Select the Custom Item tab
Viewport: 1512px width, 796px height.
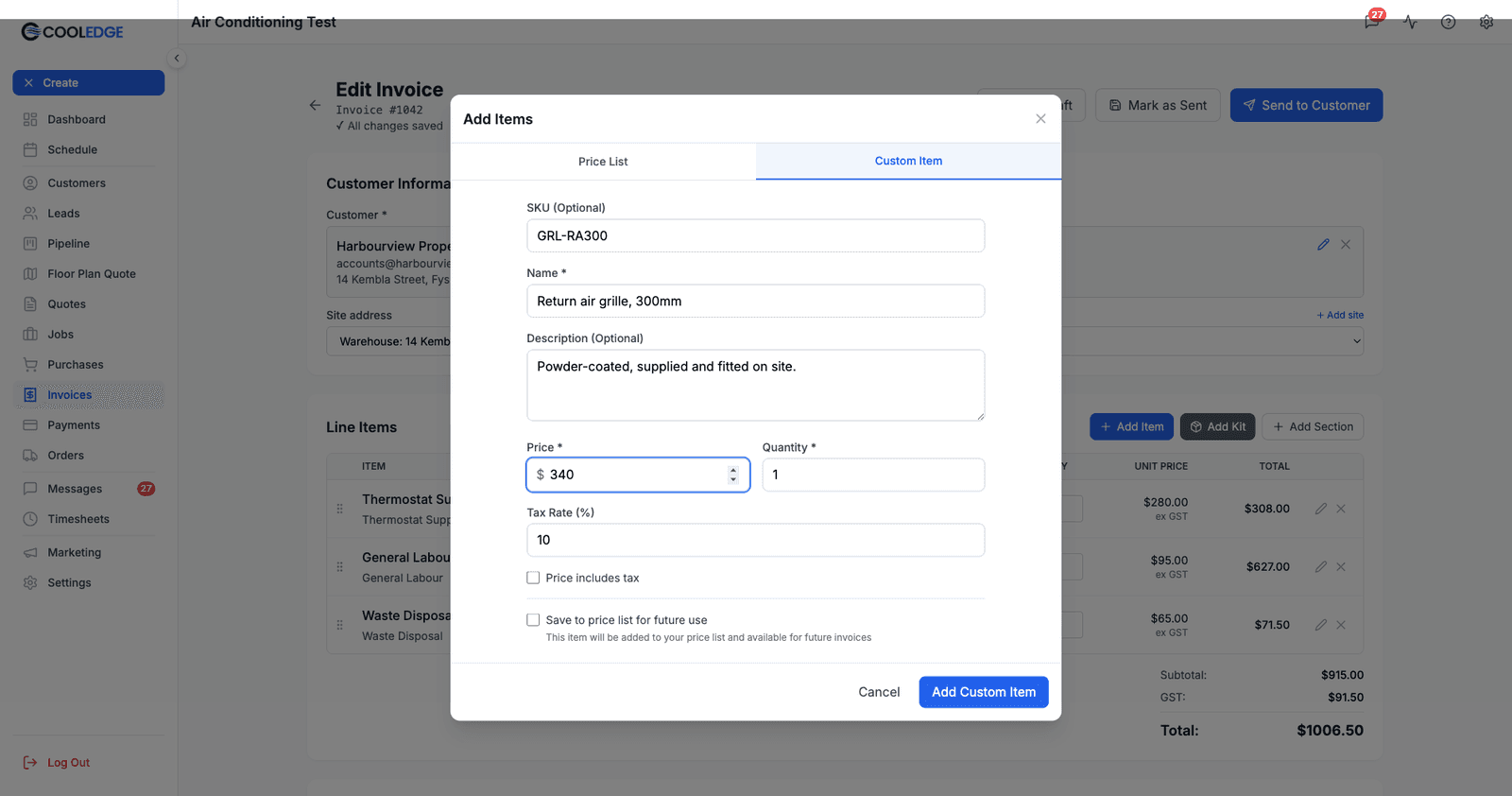point(908,161)
